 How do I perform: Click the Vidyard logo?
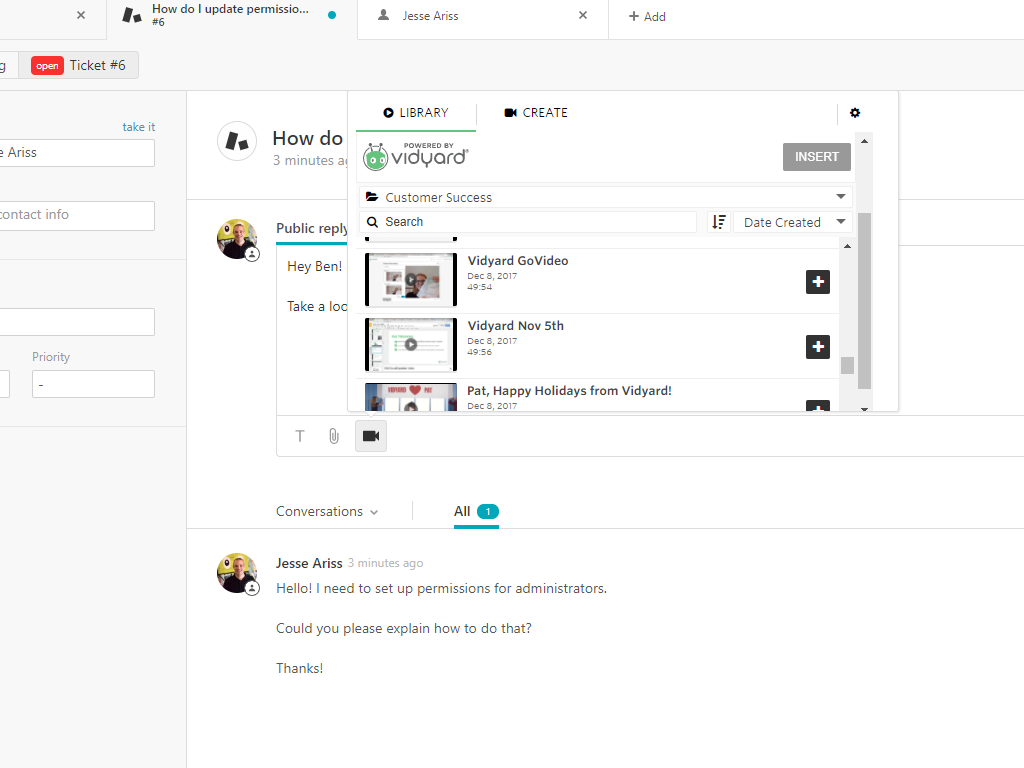[415, 156]
